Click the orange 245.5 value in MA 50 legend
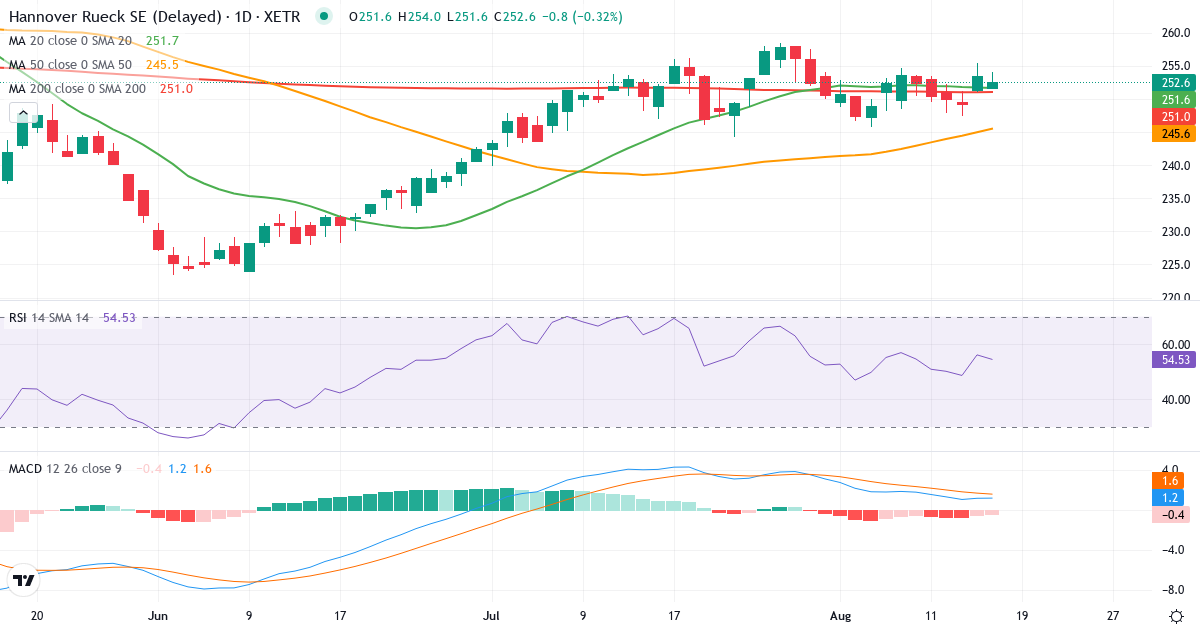Image resolution: width=1200 pixels, height=630 pixels. tap(162, 65)
